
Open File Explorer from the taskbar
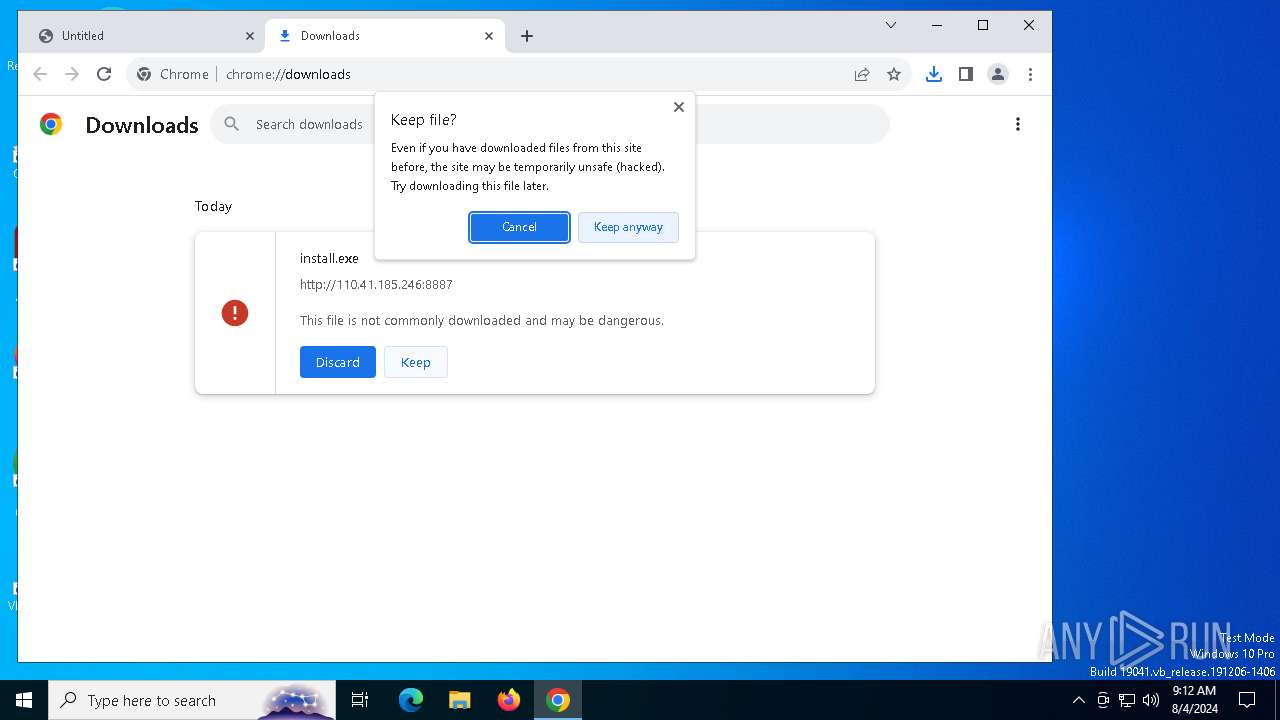pos(460,700)
